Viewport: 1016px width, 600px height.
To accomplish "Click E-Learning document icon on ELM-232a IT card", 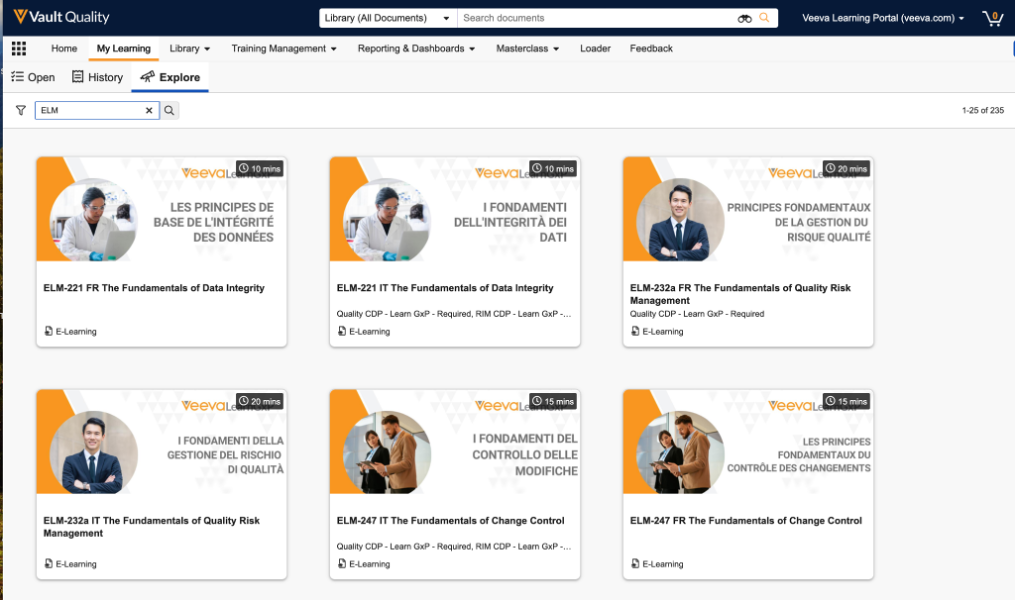I will [49, 564].
